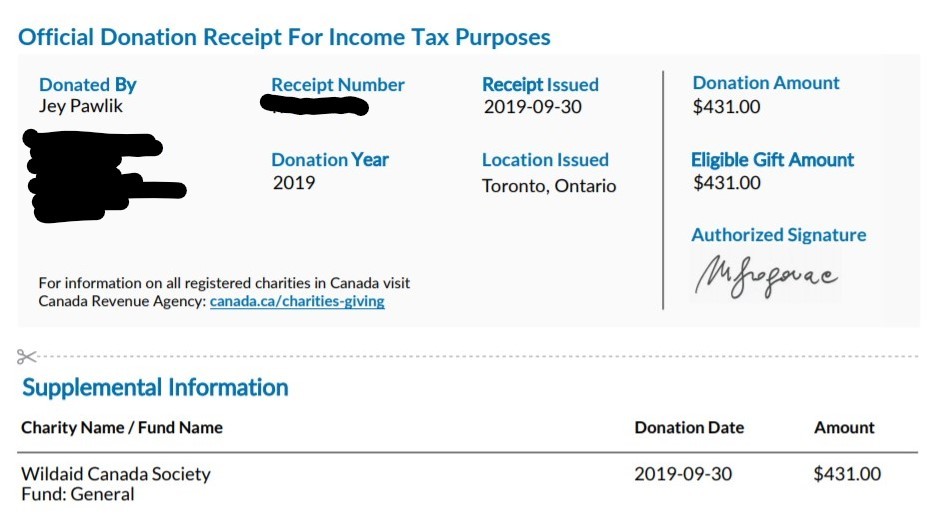
Task: Click the Supplemental Information heading
Action: [x=155, y=388]
